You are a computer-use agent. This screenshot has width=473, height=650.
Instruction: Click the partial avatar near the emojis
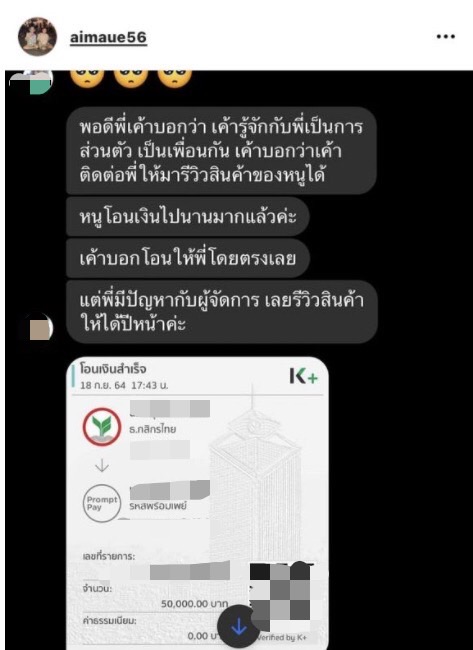point(32,82)
